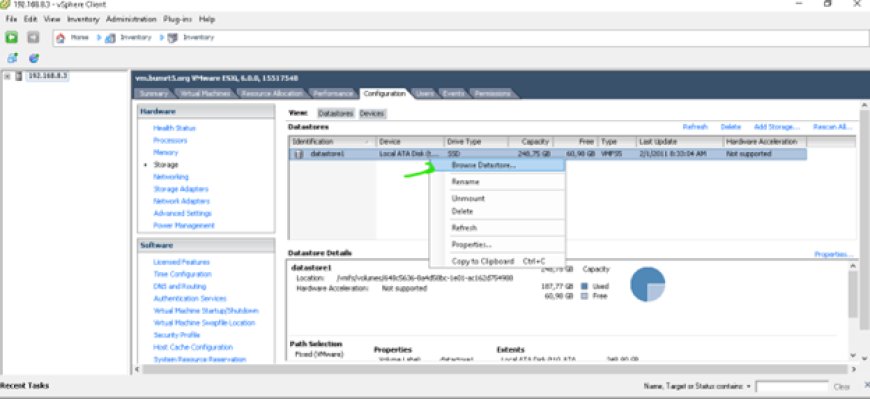Click the new virtual machine toolbar icon

click(12, 58)
